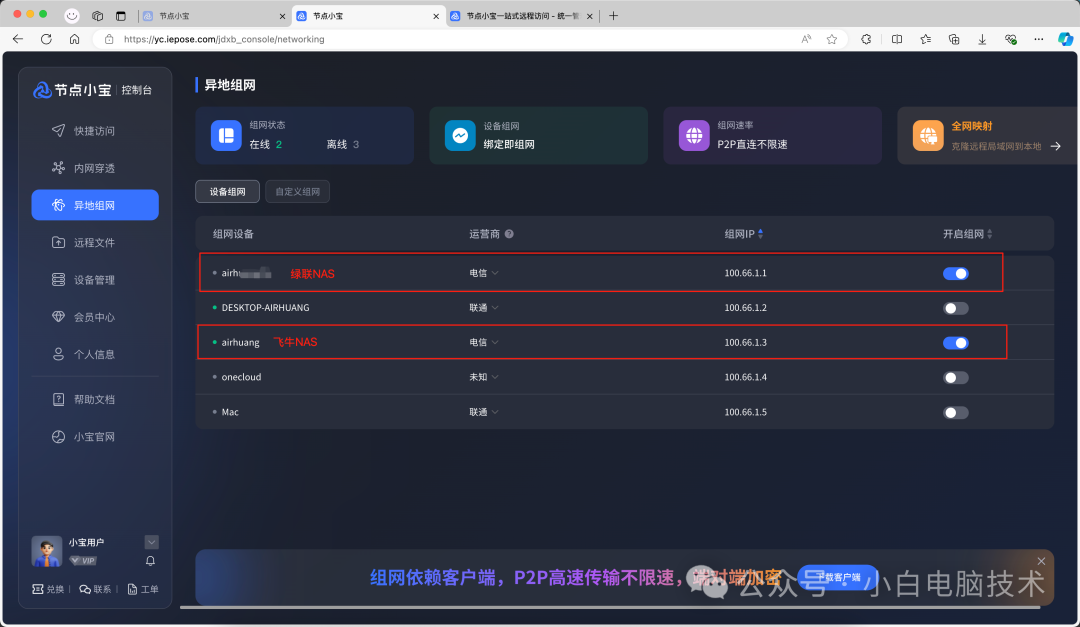Switch to the 设备组网 tab
The height and width of the screenshot is (627, 1080).
[x=227, y=192]
